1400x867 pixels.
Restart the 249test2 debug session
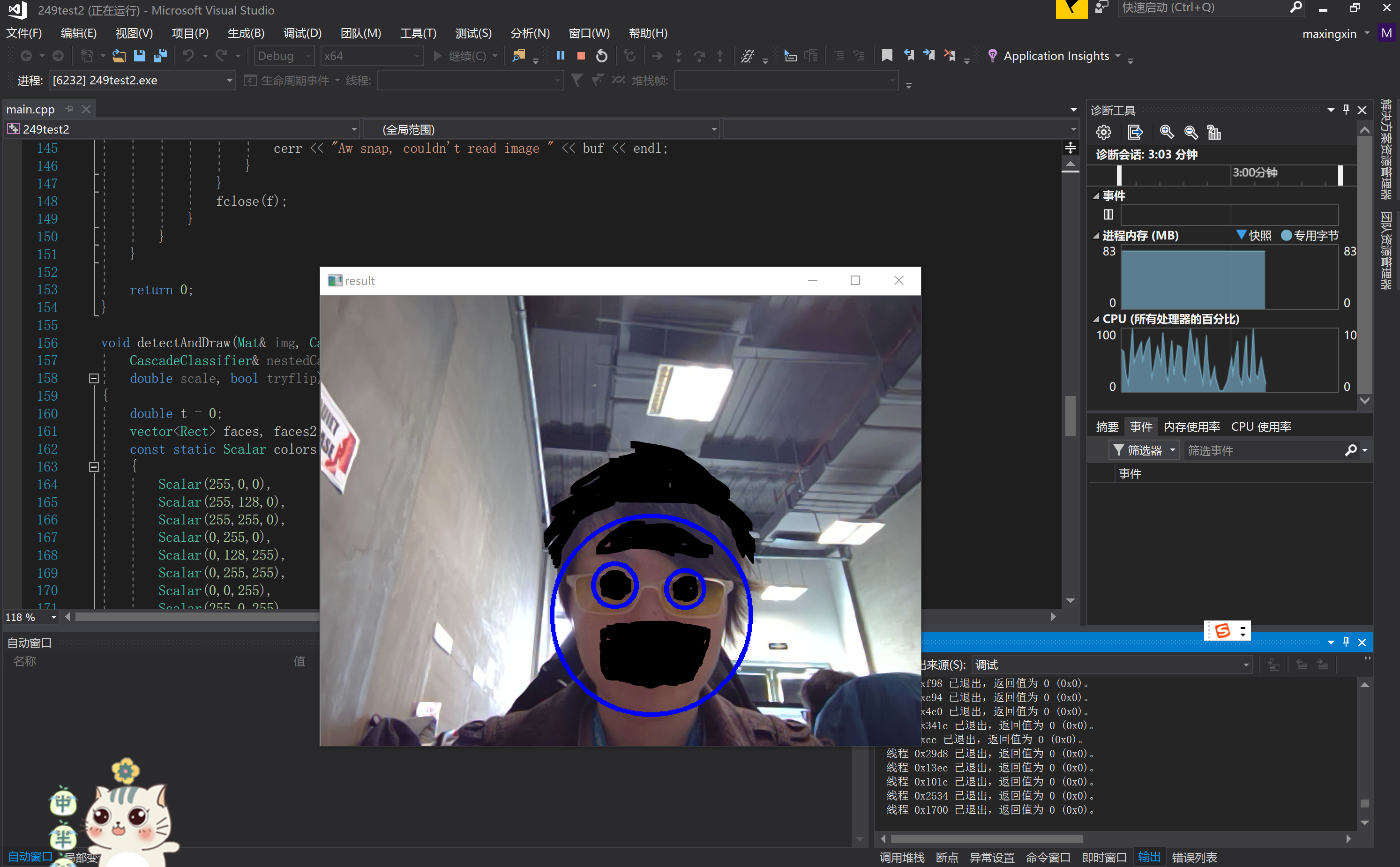point(601,56)
